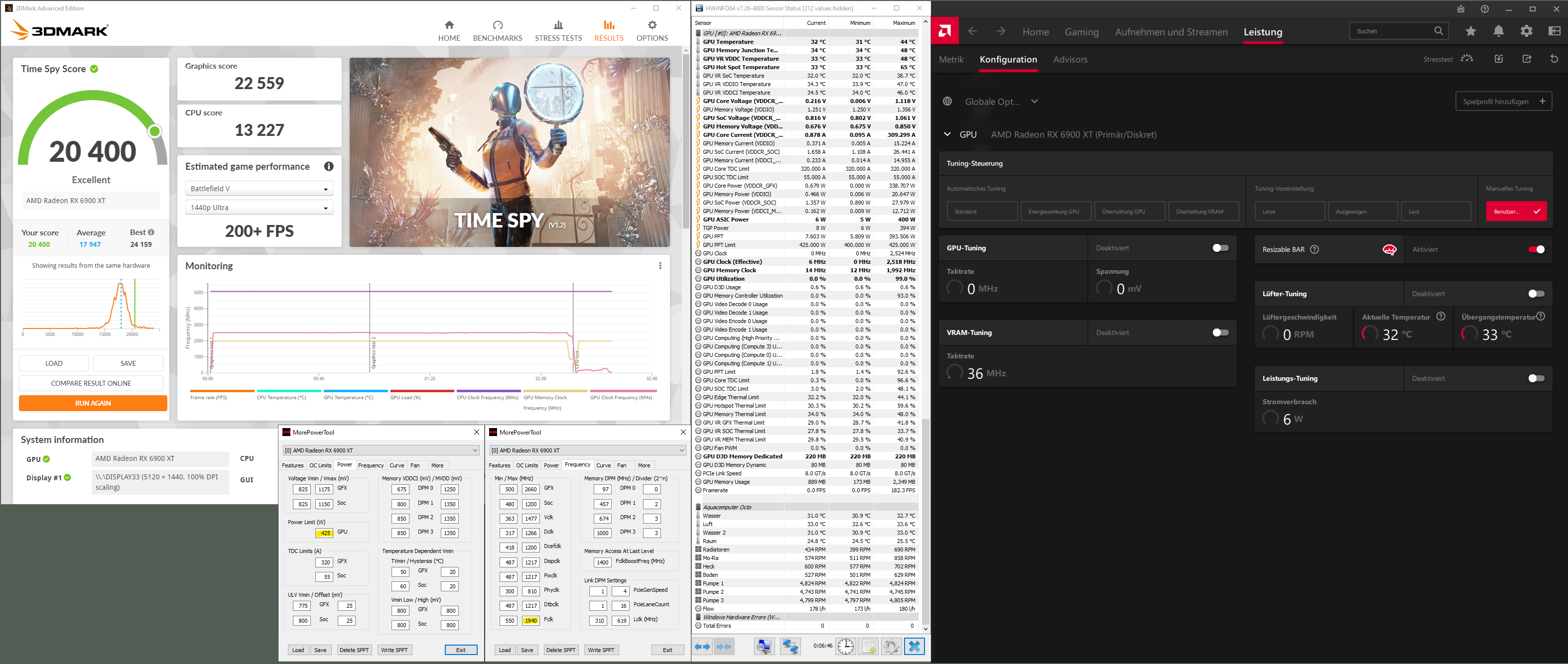
Task: Expand the Globale Opt... profile dropdown
Action: [1034, 102]
